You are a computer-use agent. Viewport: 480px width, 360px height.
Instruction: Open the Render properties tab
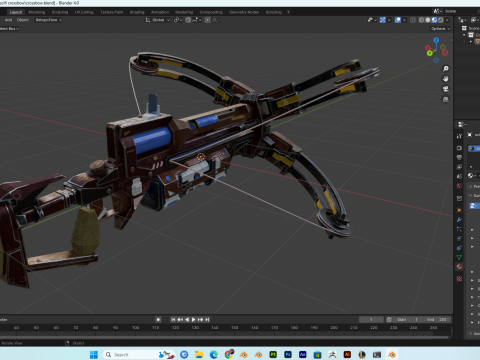[459, 148]
